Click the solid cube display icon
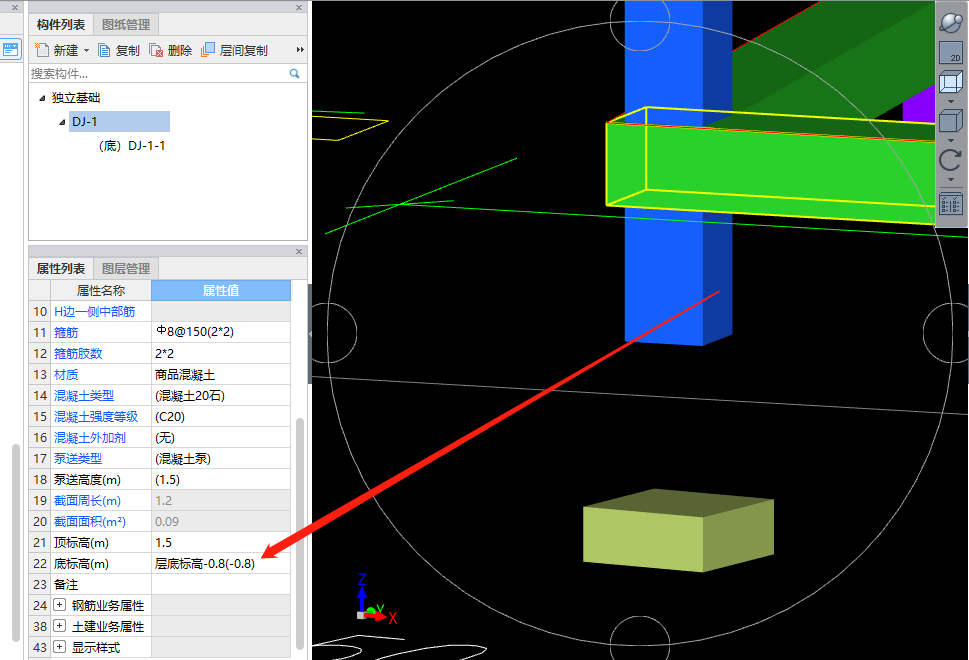The height and width of the screenshot is (660, 969). (951, 121)
